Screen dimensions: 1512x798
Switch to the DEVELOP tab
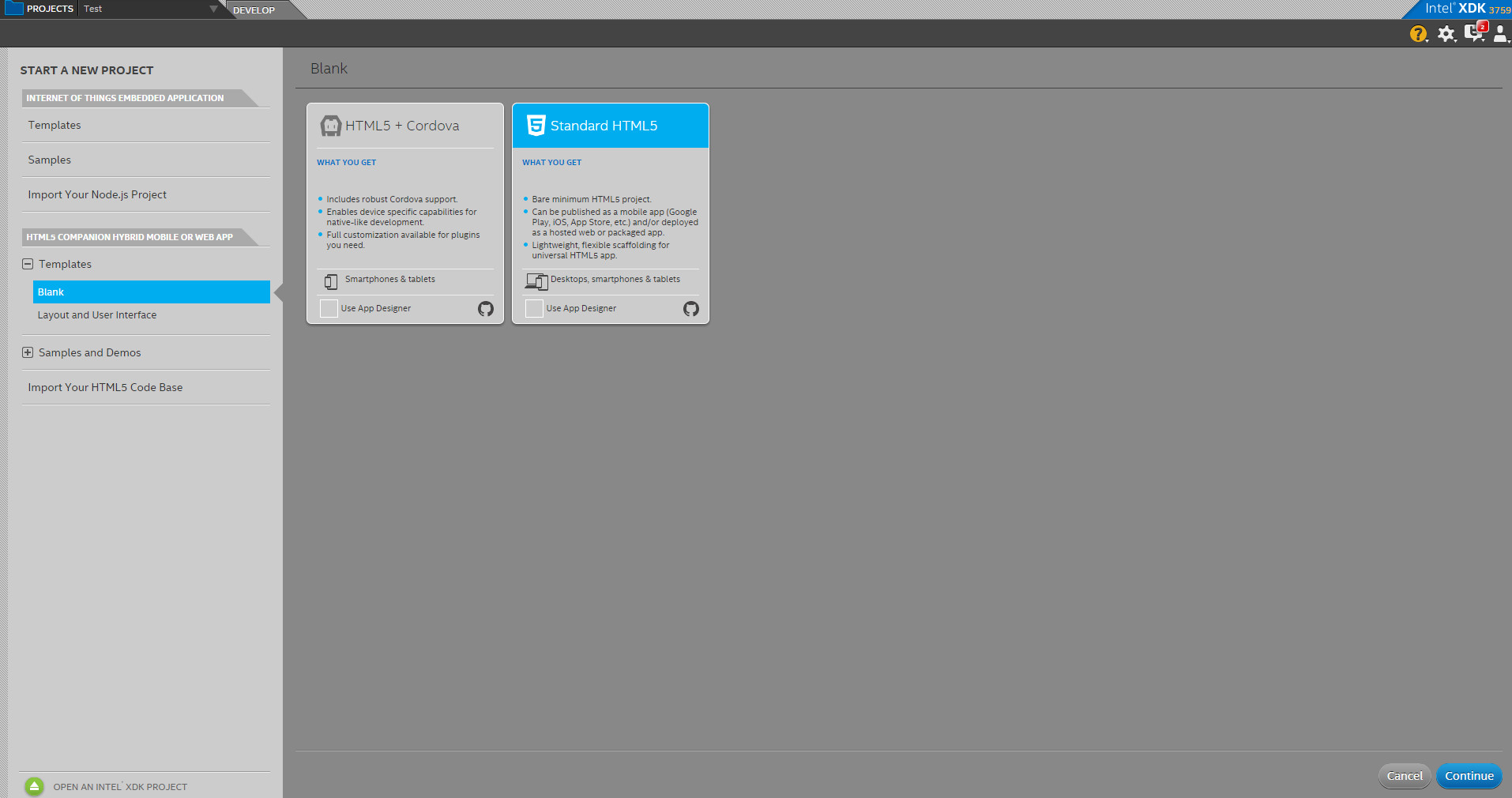(254, 10)
